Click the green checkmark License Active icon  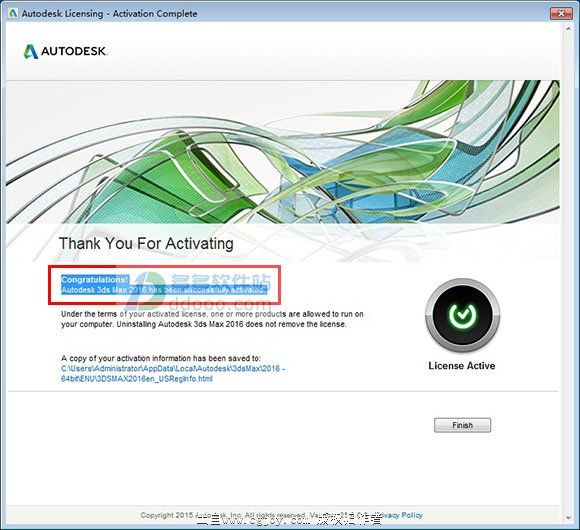(x=462, y=315)
